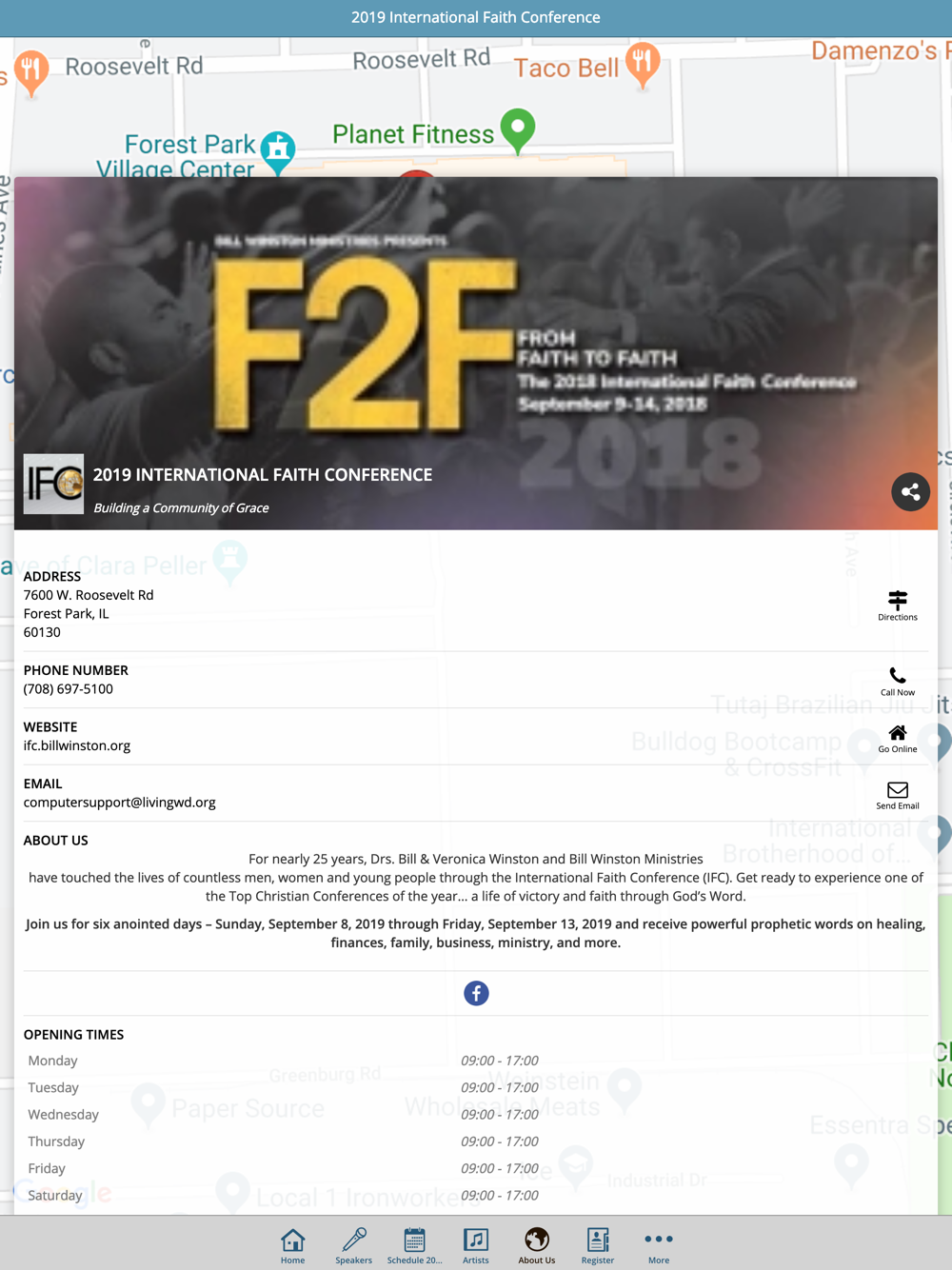952x1270 pixels.
Task: Click the computersupport@livingwd.org email address
Action: click(x=120, y=803)
